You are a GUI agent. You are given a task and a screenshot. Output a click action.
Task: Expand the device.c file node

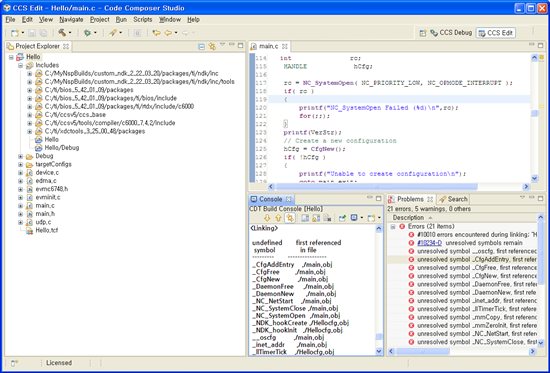tap(20, 173)
